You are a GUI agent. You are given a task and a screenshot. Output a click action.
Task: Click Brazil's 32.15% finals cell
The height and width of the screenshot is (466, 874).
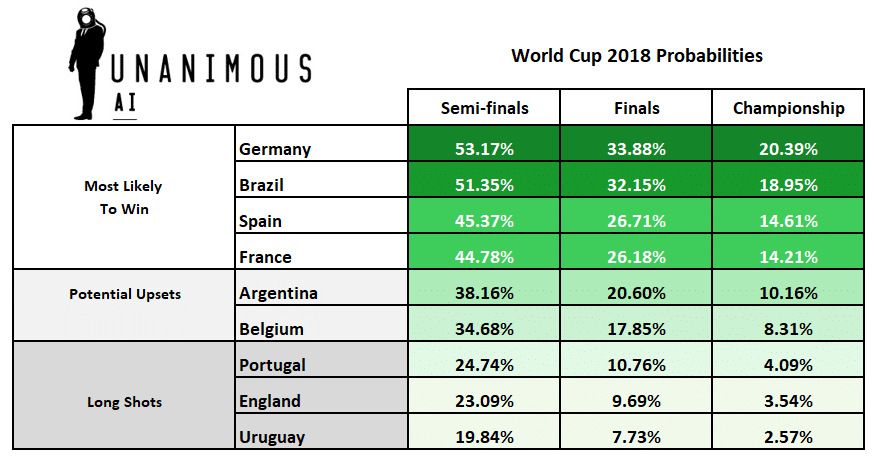pos(636,185)
